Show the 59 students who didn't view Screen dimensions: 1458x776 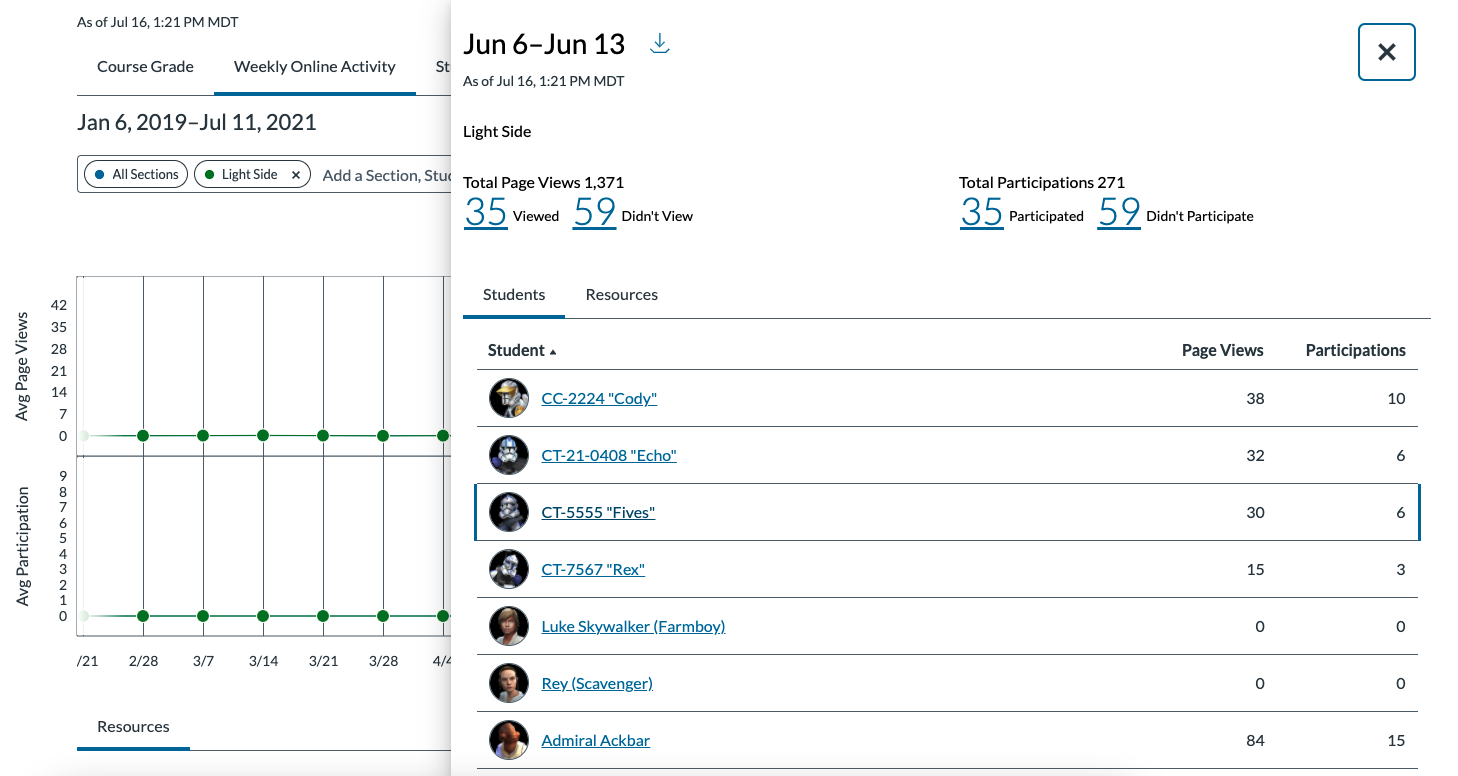click(x=594, y=212)
